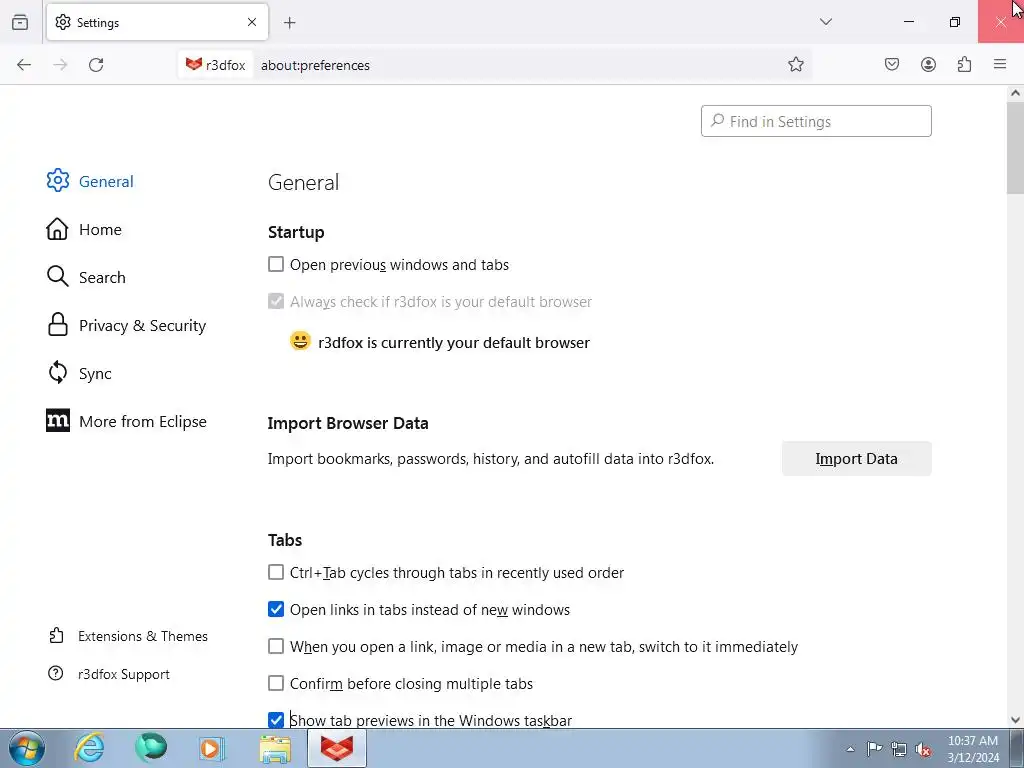
Task: Open a new tab with plus
Action: (x=290, y=23)
